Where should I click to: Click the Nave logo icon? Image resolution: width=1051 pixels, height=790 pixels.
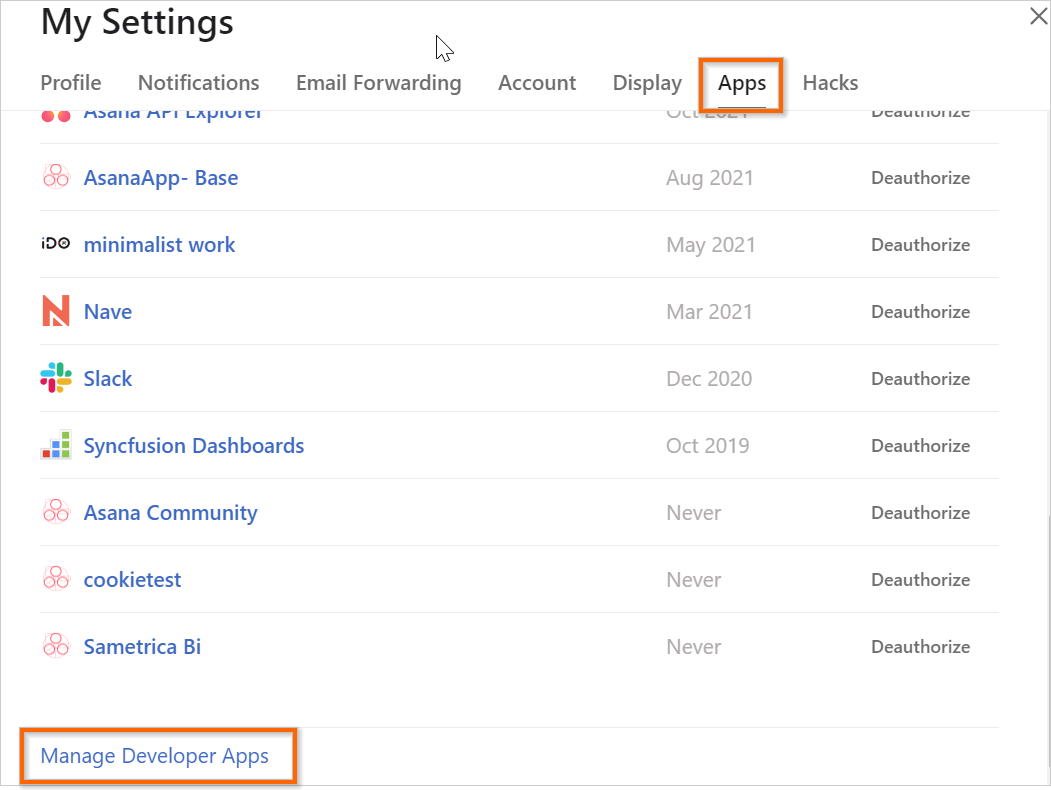click(56, 311)
